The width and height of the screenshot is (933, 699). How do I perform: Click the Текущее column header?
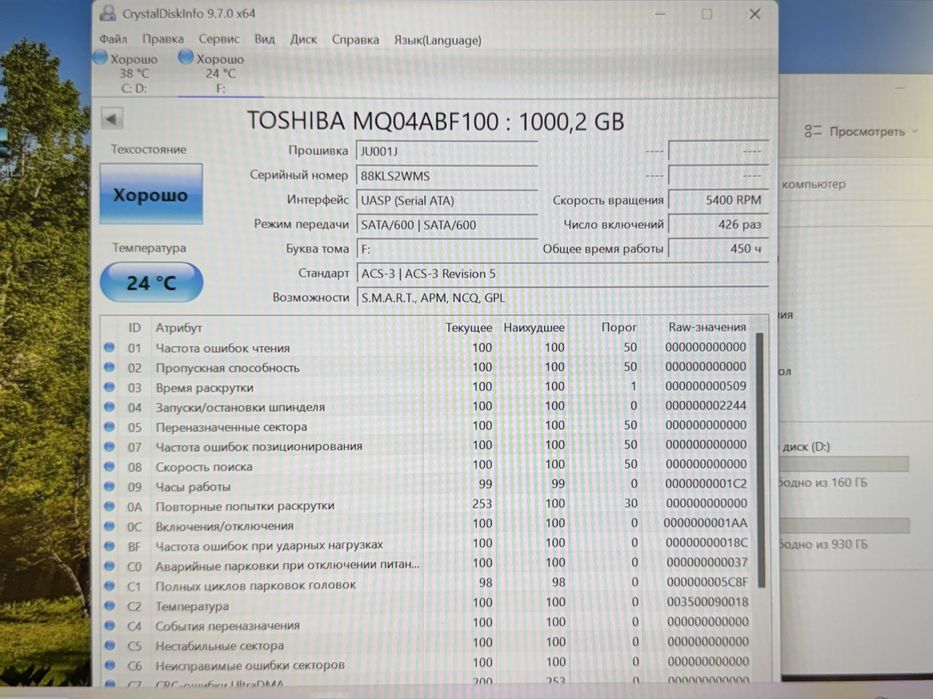point(469,328)
